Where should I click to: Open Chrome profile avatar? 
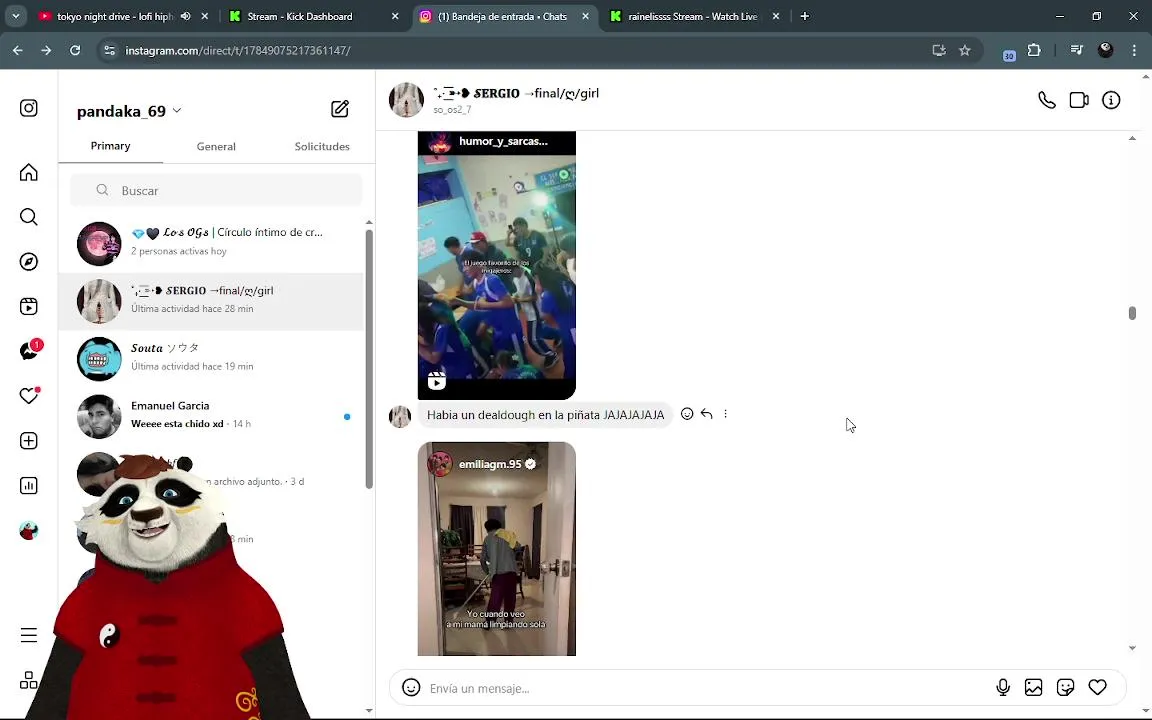(1105, 50)
